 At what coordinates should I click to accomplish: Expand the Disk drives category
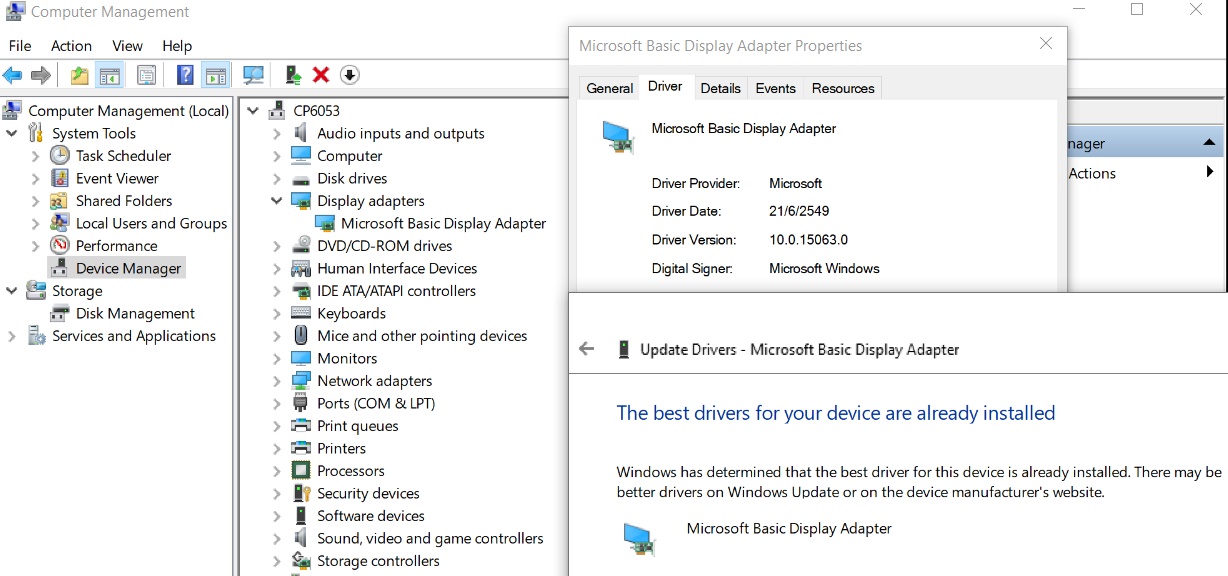tap(277, 178)
